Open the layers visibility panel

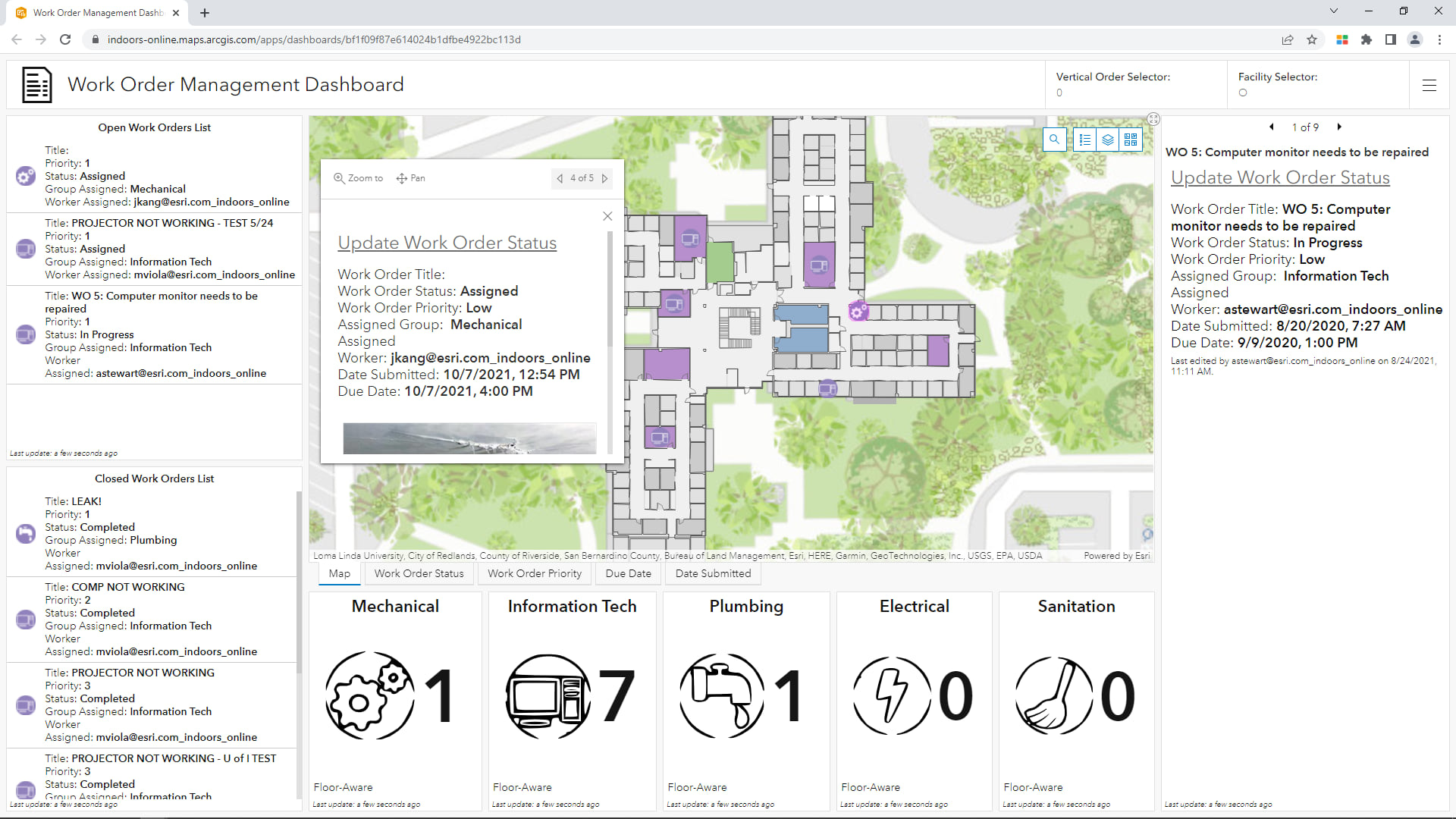(1108, 140)
